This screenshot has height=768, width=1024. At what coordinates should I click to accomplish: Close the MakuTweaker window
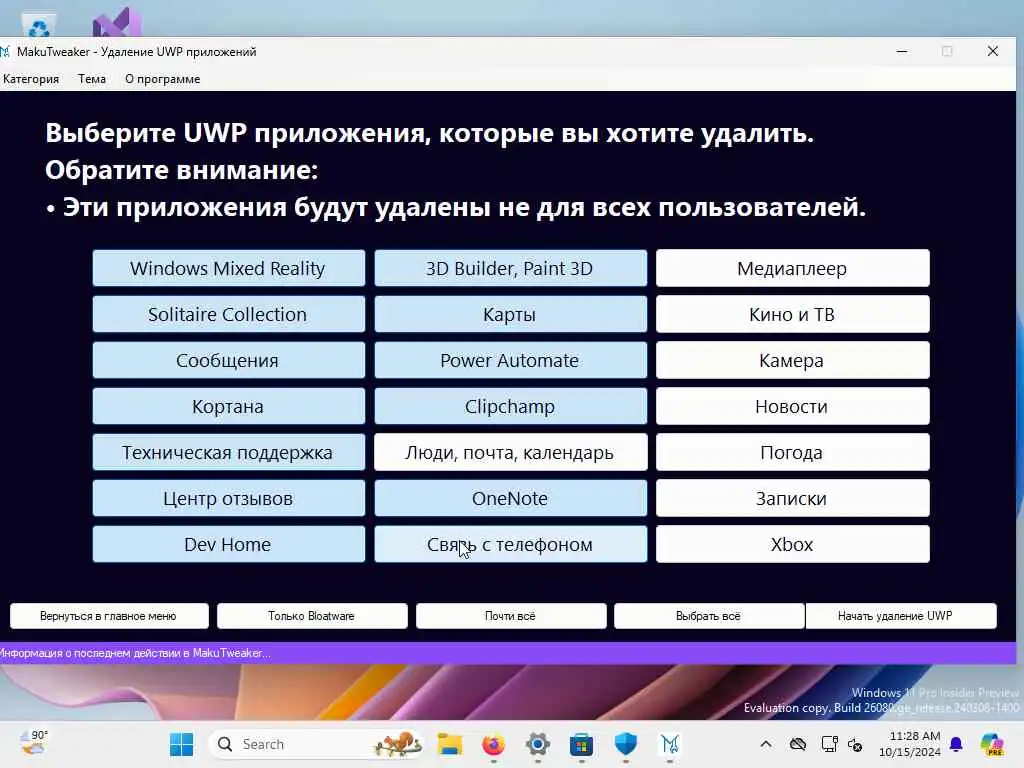coord(993,51)
